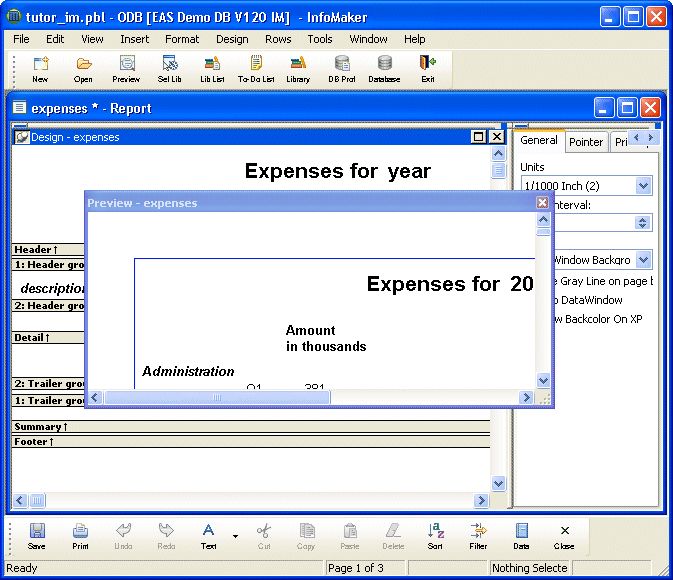Open the Tools menu
The image size is (673, 580).
320,39
